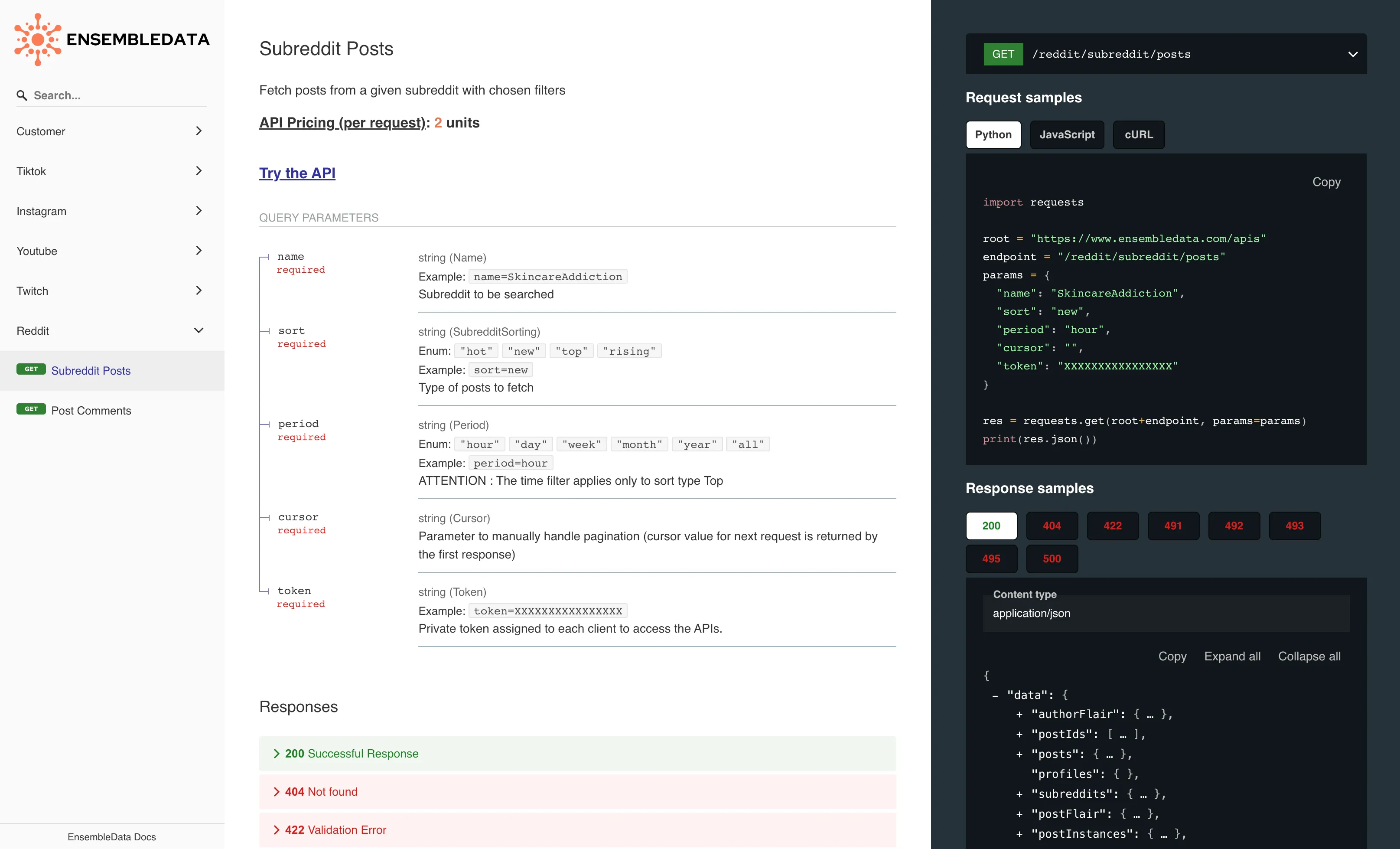Select the 493 response sample tab
Viewport: 1400px width, 849px height.
click(1294, 526)
